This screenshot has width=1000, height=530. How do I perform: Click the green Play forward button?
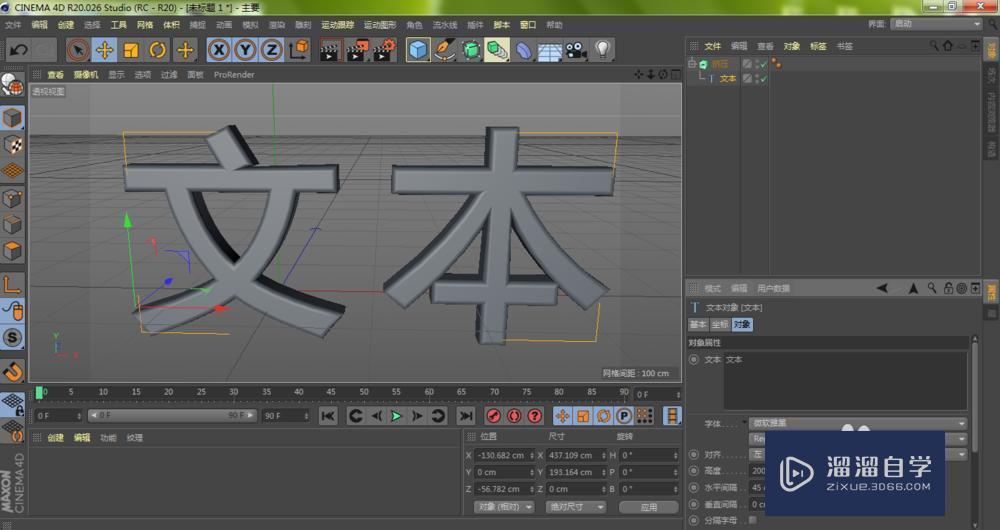[396, 416]
